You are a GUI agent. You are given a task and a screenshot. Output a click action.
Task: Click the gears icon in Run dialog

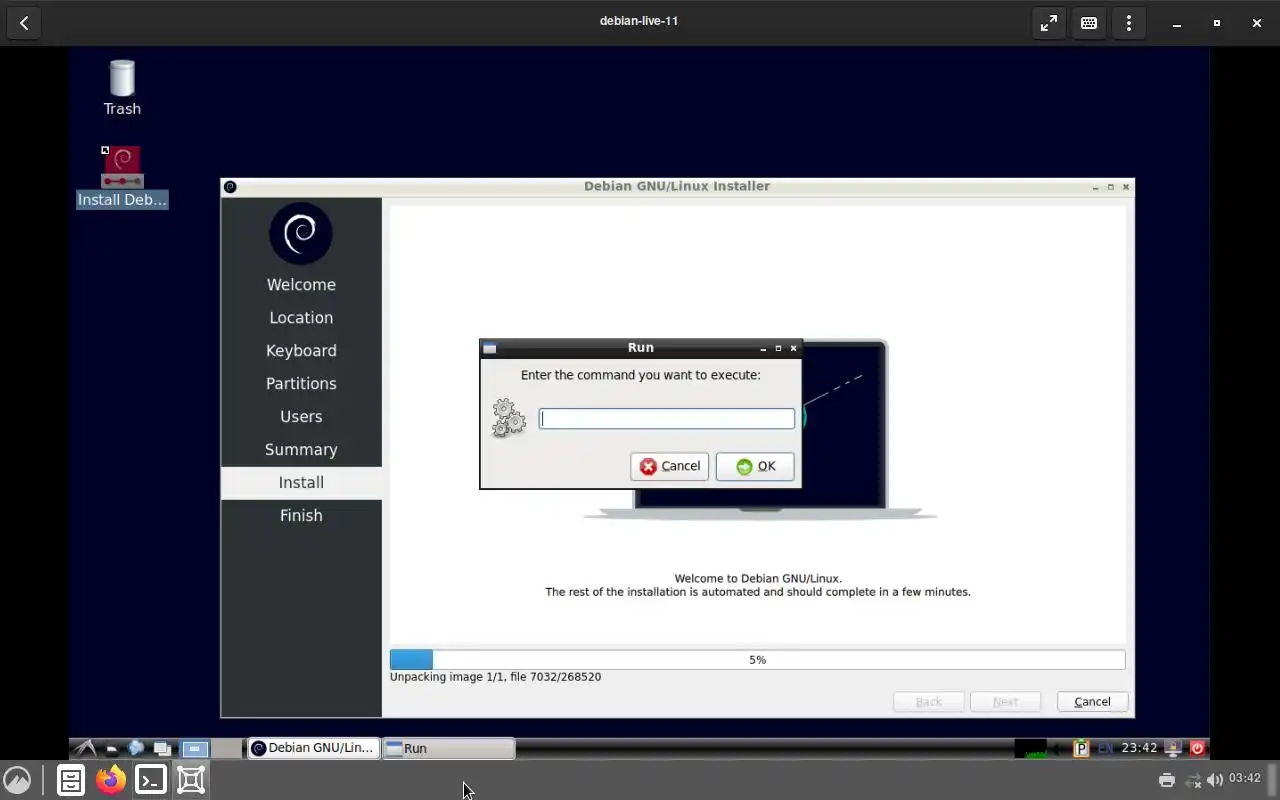pos(509,418)
